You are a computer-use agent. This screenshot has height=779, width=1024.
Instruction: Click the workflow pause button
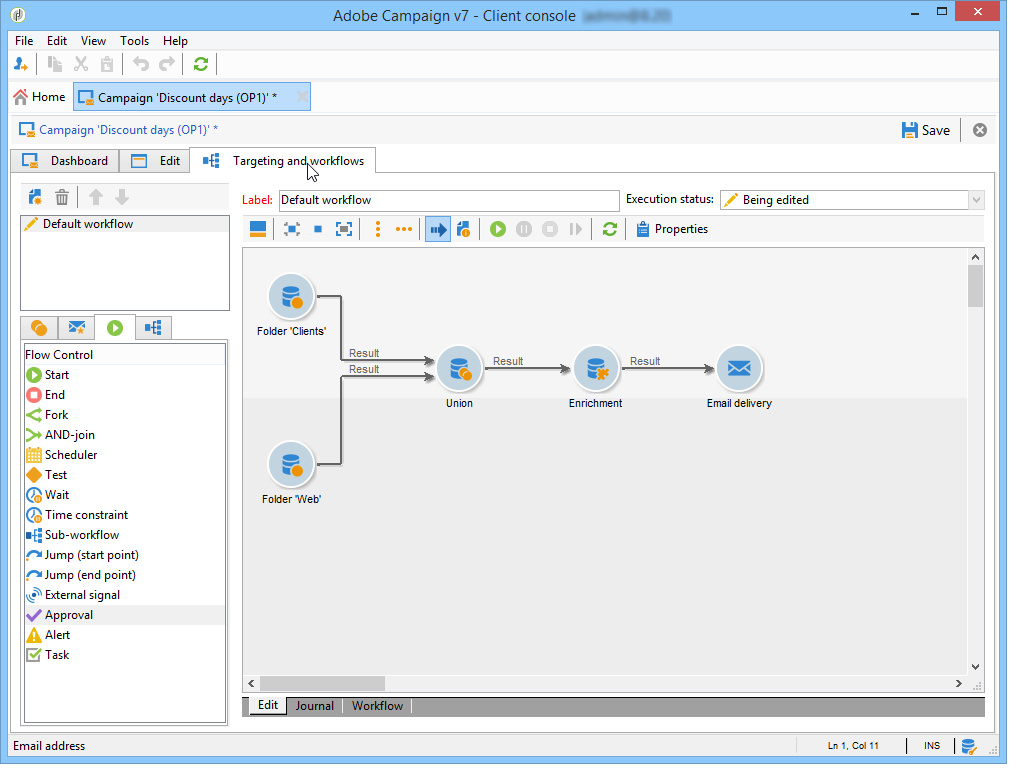point(524,229)
